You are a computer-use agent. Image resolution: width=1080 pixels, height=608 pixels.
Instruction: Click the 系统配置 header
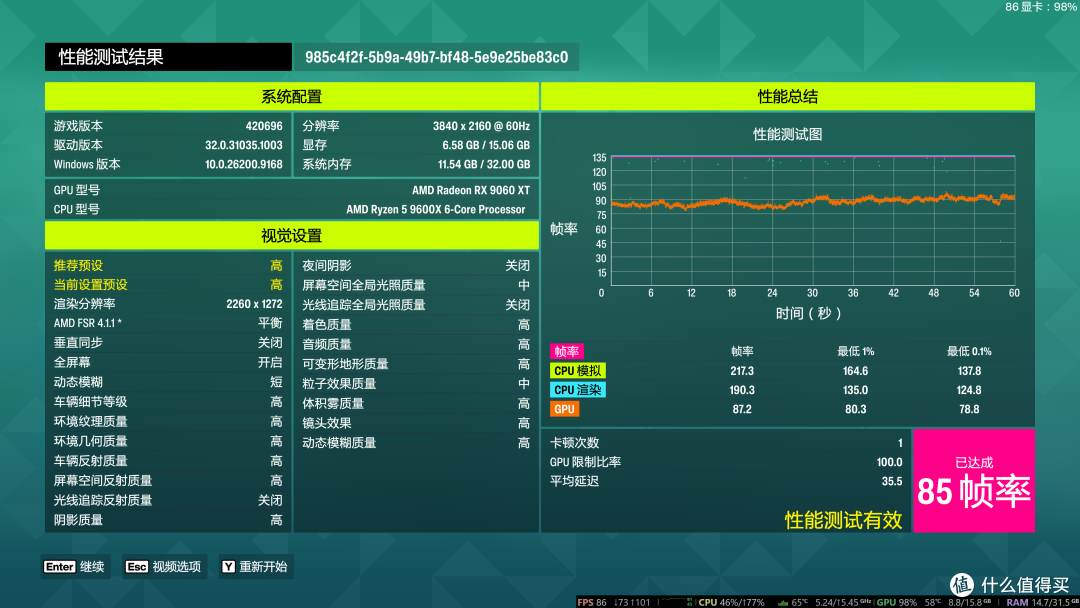[x=291, y=96]
